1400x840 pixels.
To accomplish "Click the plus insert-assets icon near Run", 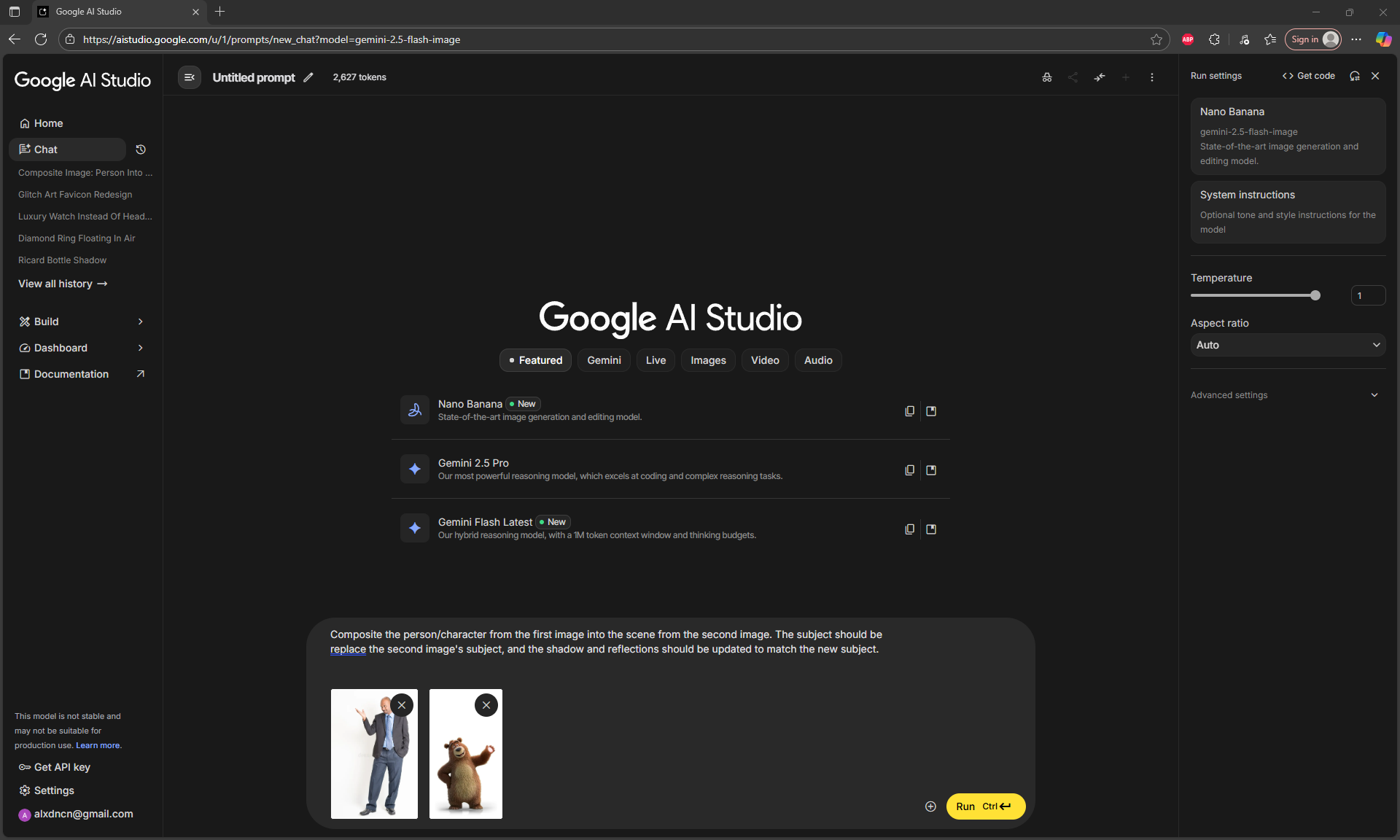I will tap(930, 806).
